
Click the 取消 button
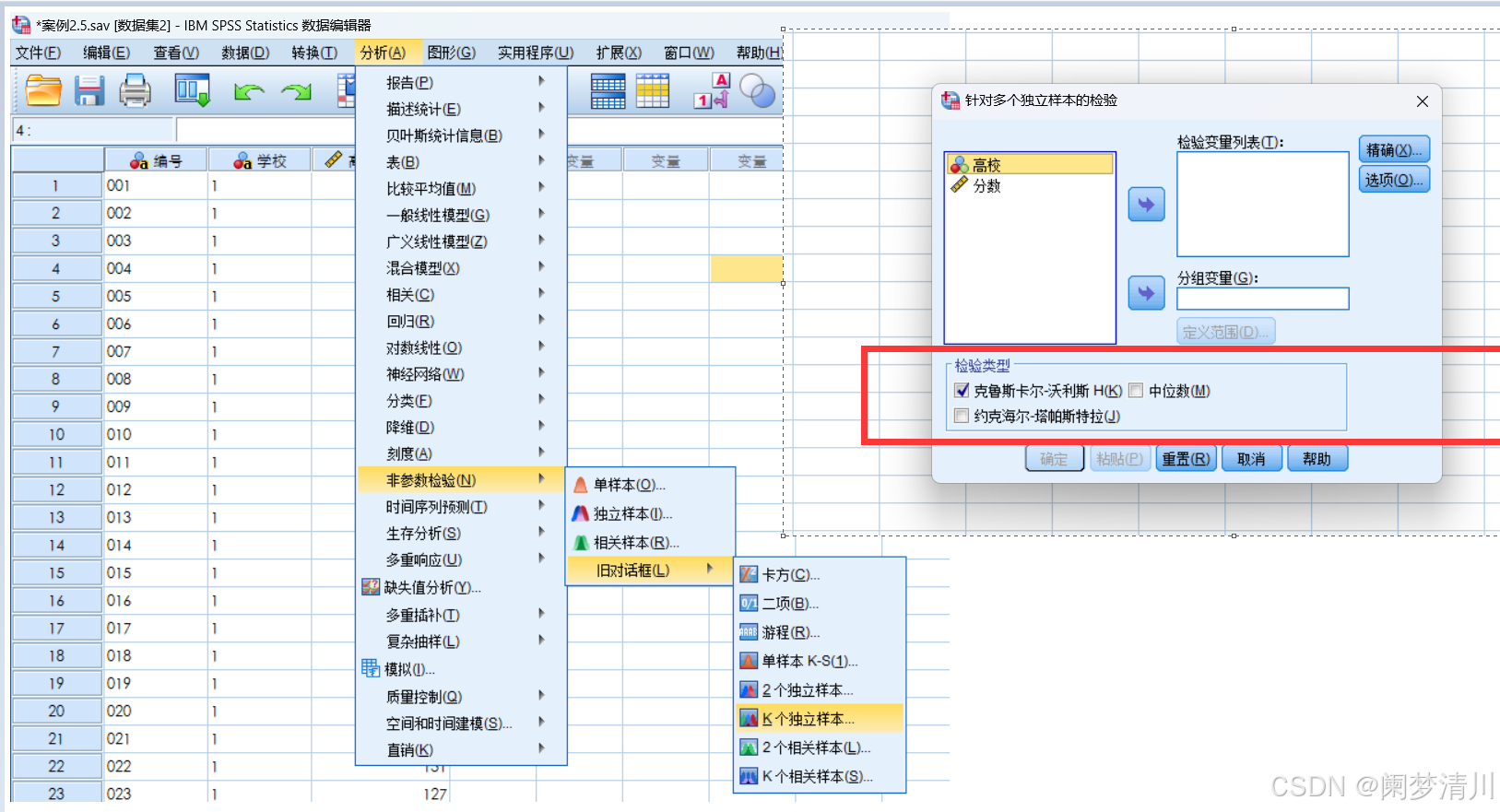tap(1251, 459)
